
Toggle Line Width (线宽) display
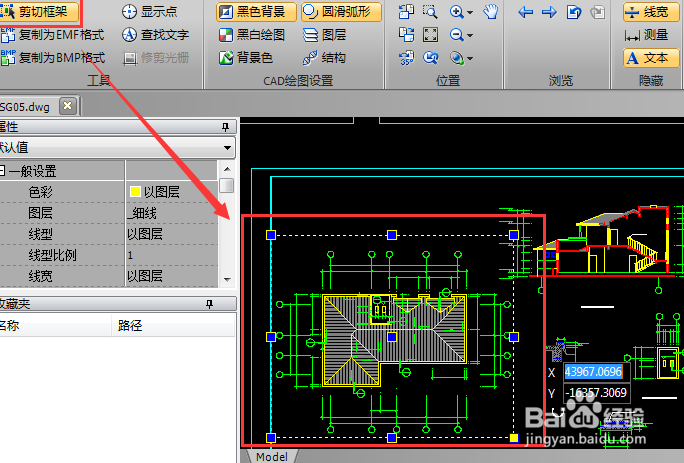pos(651,12)
